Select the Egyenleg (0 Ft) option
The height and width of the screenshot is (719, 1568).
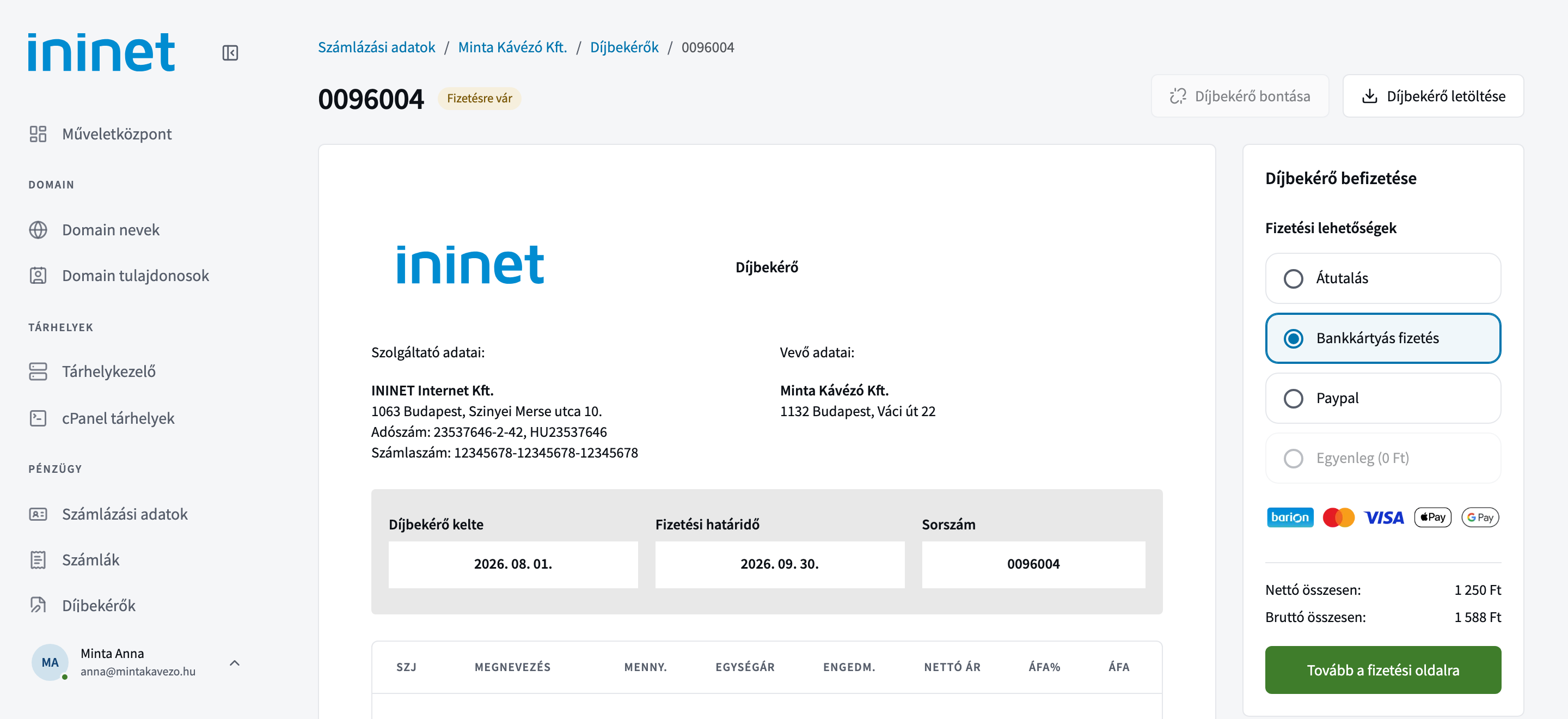pos(1383,458)
